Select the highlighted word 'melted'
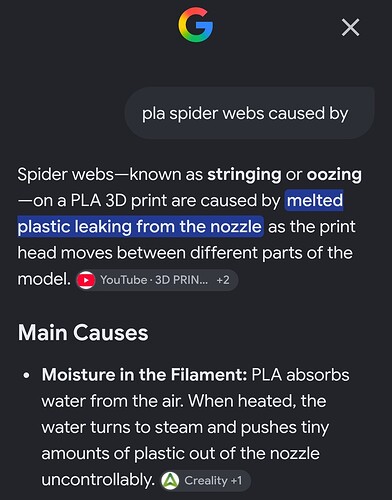 [314, 200]
